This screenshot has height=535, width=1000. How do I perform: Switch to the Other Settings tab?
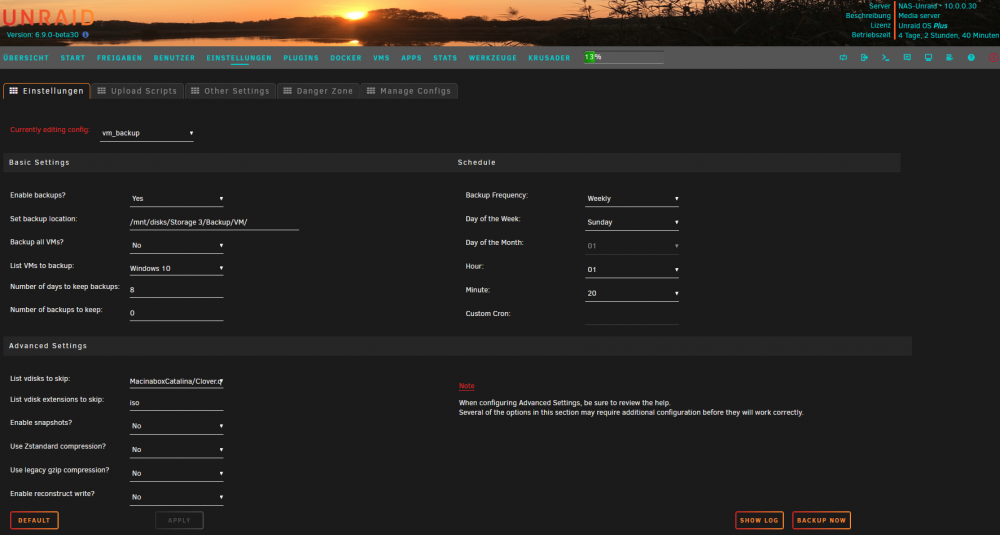click(x=231, y=91)
